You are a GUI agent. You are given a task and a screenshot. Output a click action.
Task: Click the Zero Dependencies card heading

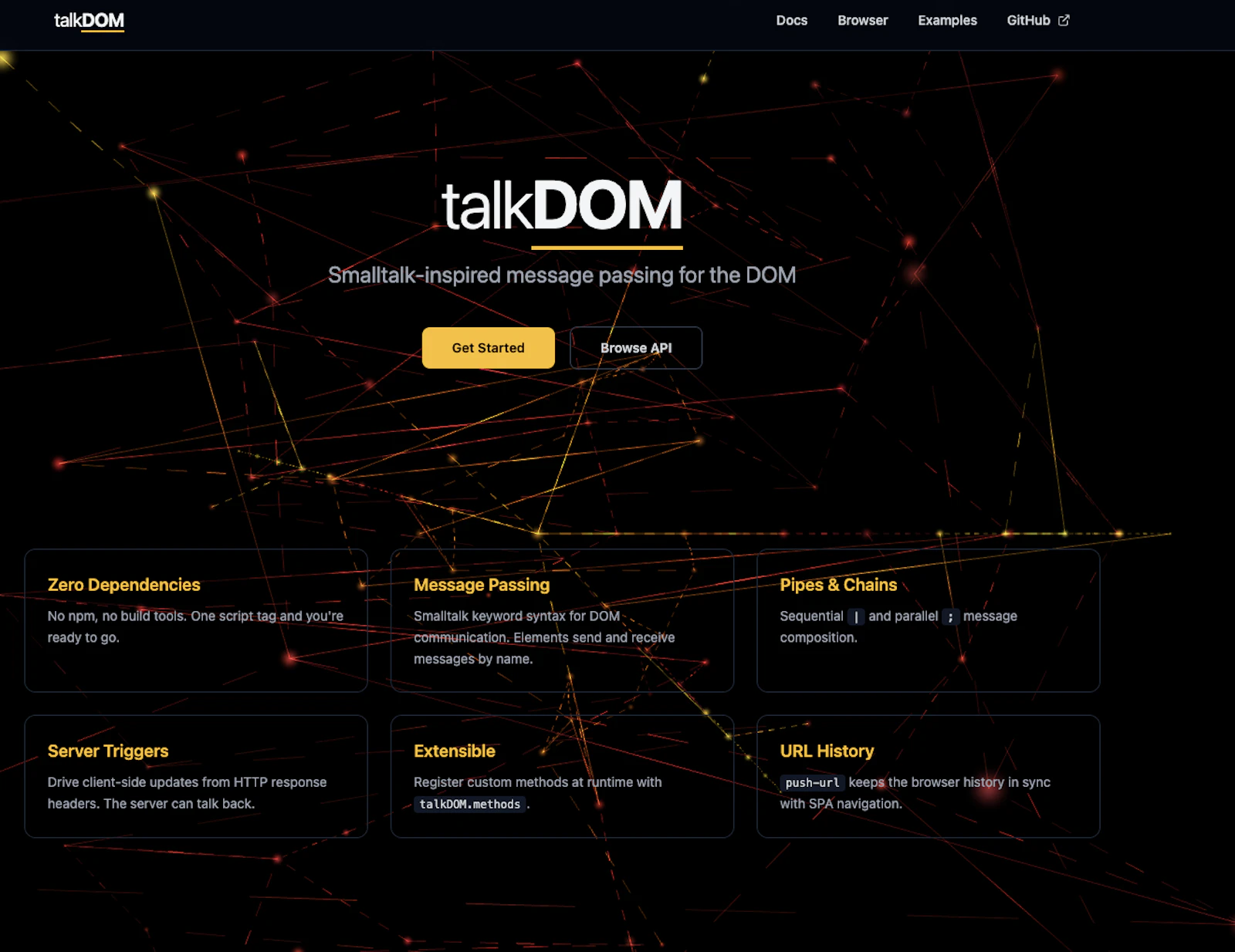(123, 585)
